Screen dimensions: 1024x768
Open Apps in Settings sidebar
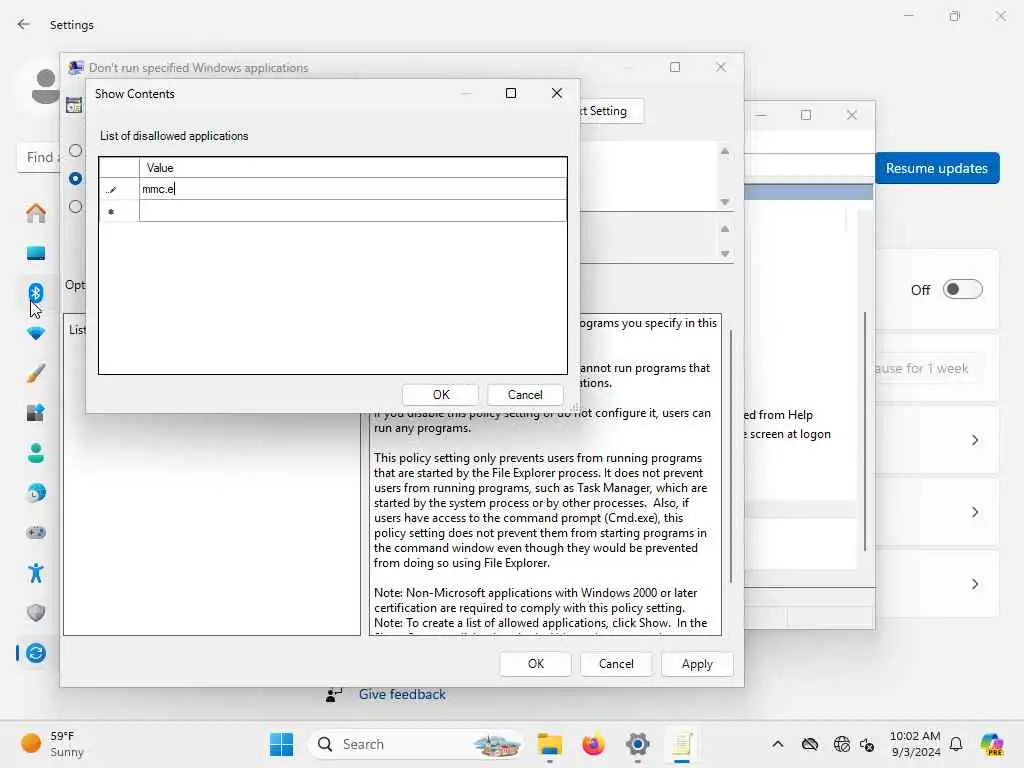(36, 413)
